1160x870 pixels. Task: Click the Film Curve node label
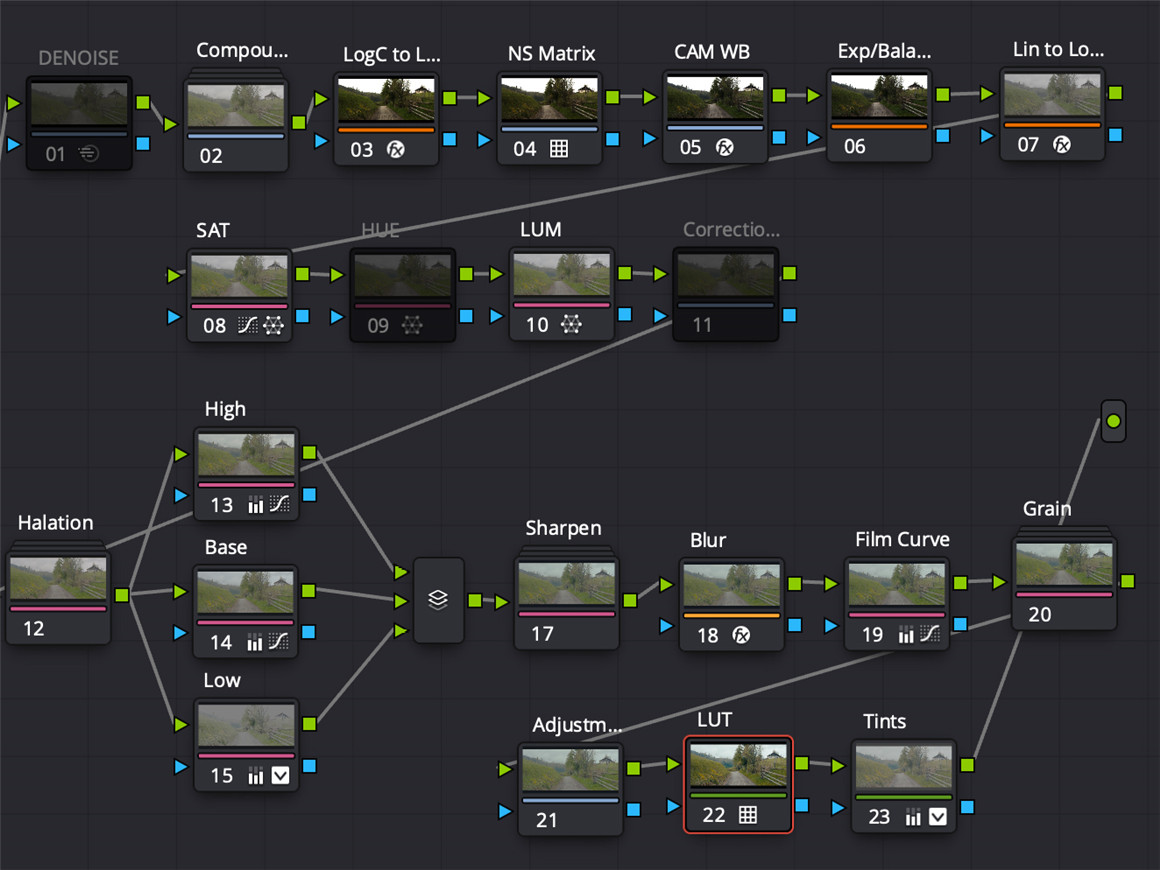click(x=902, y=540)
